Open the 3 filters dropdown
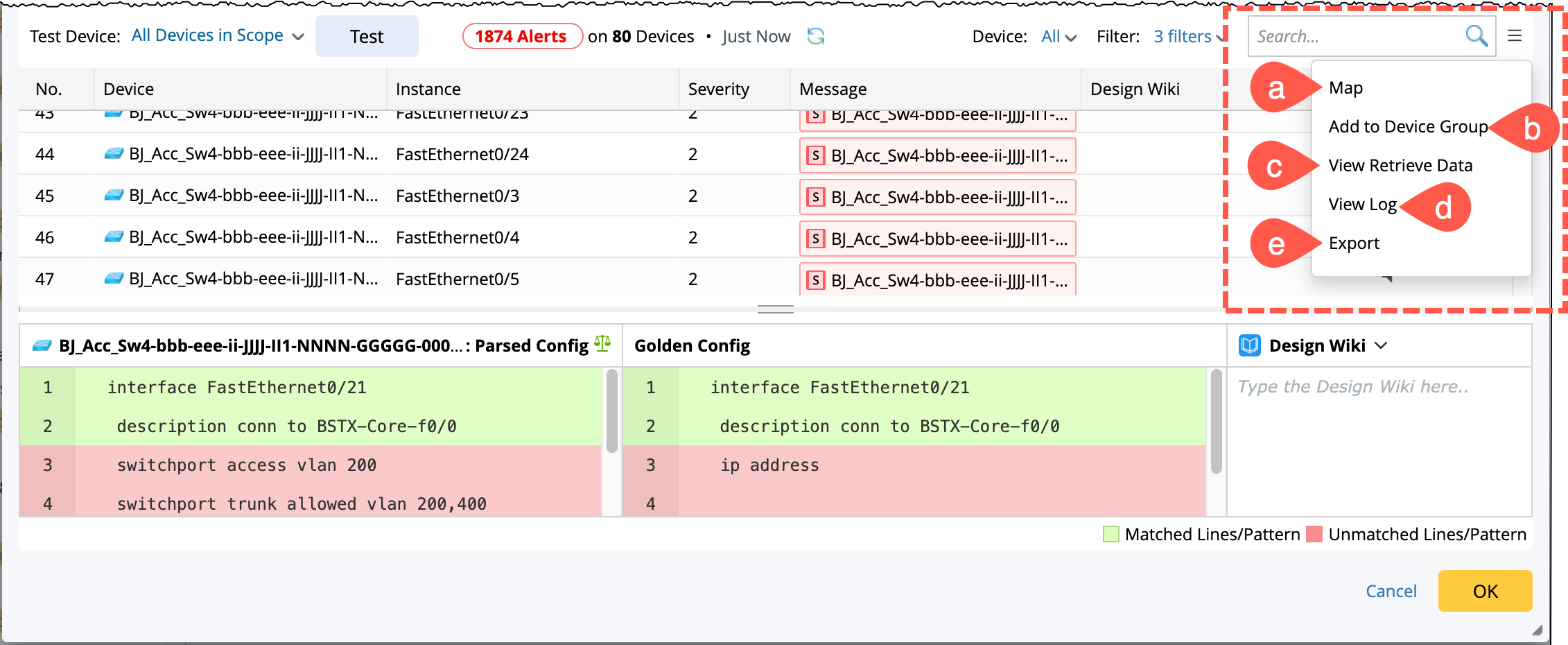This screenshot has height=645, width=1568. click(1188, 37)
